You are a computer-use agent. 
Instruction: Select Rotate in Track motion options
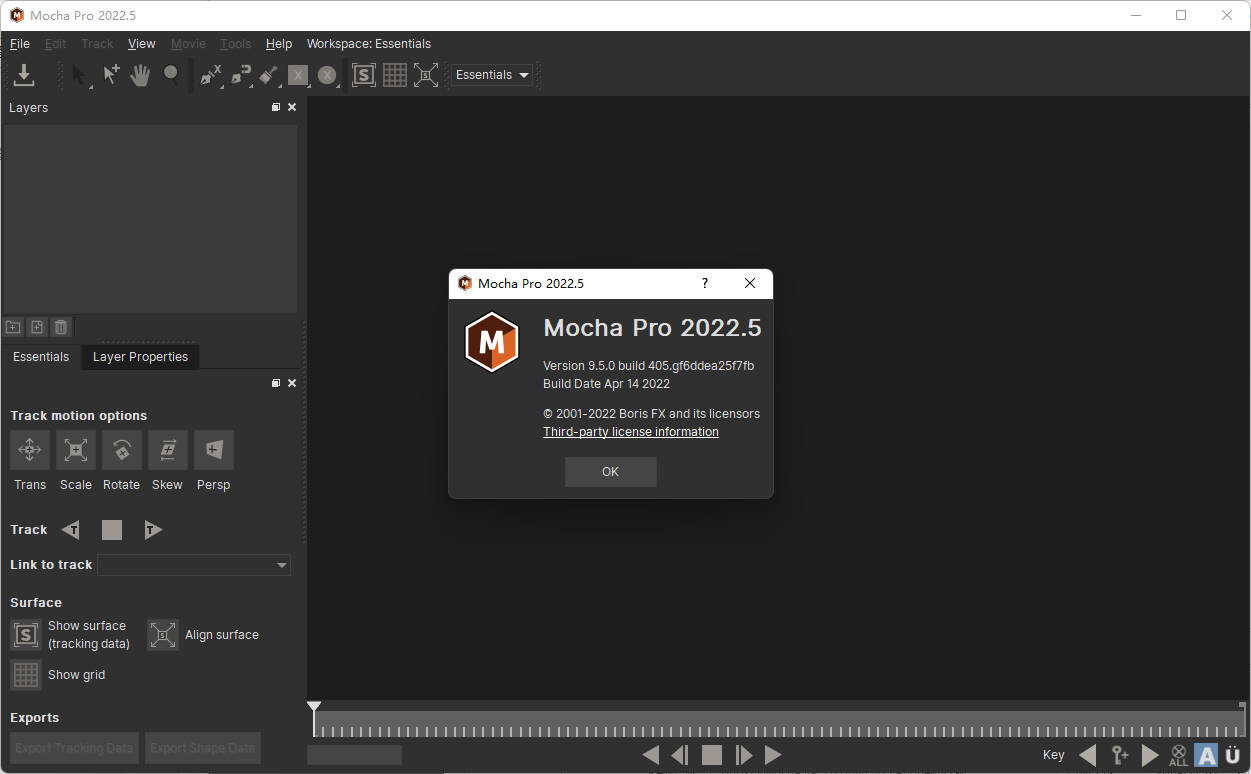(121, 450)
